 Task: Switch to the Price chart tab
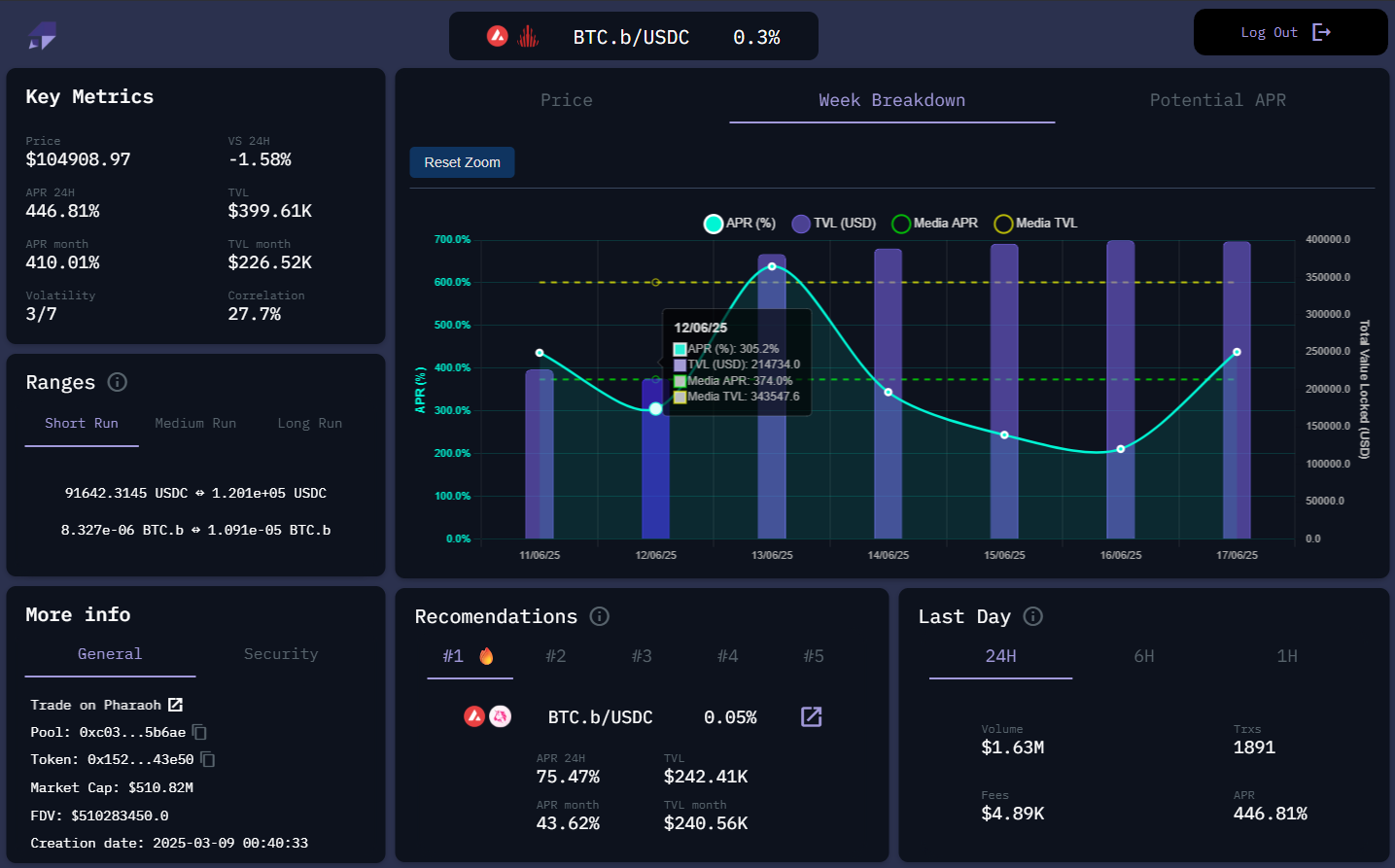point(567,99)
